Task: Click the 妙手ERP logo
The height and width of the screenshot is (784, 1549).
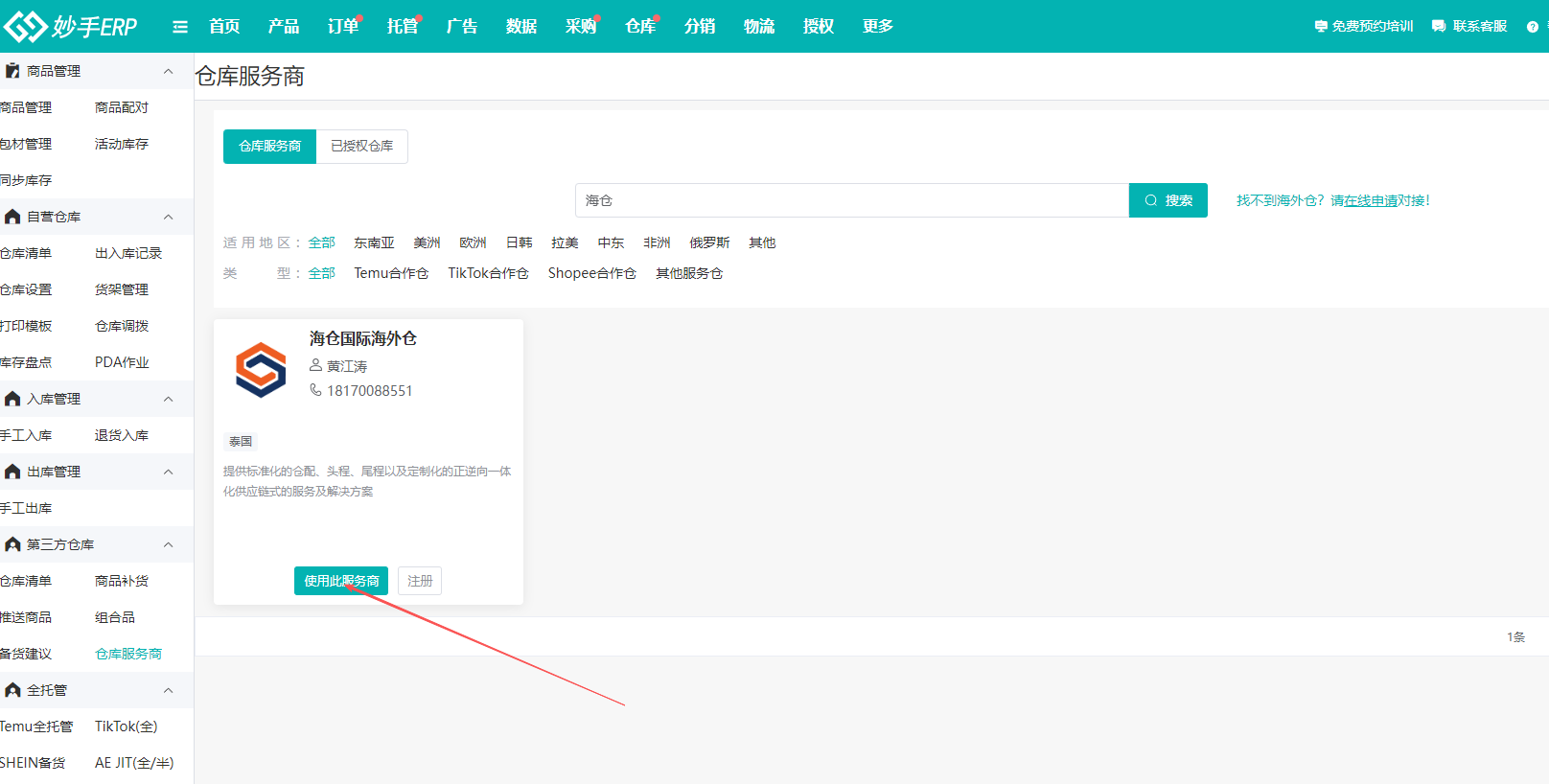Action: pos(71,26)
